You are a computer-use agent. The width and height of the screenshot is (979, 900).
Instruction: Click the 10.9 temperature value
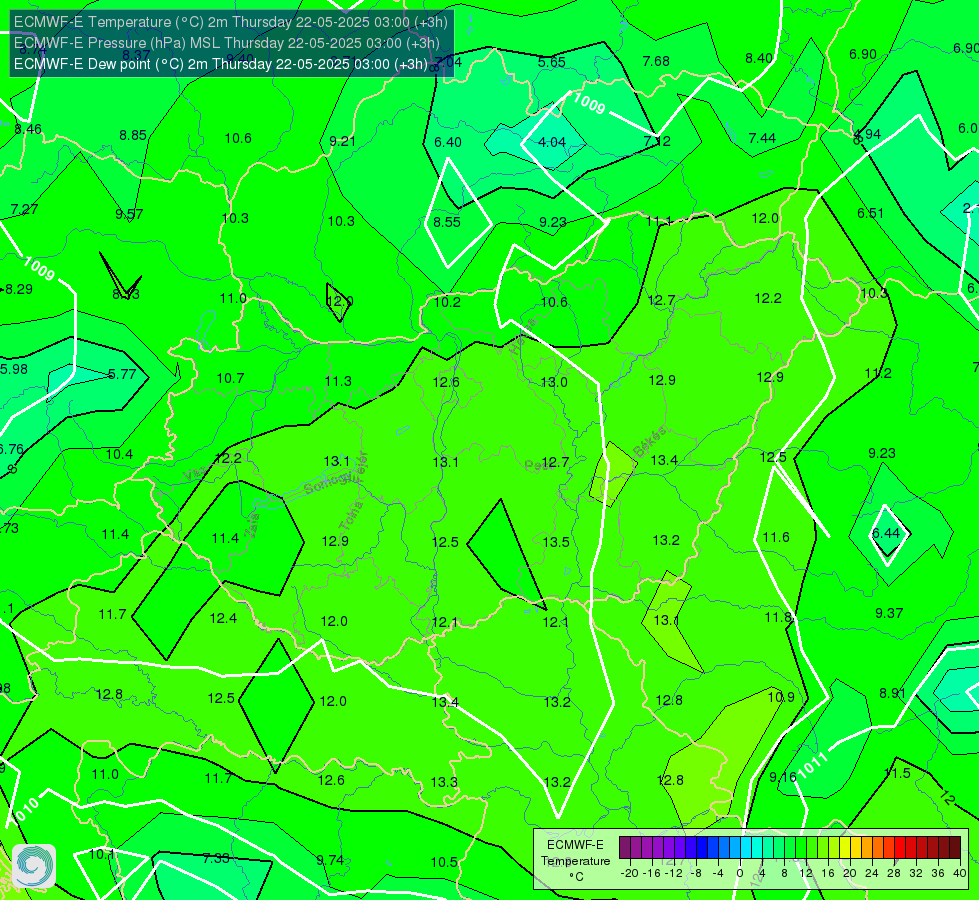coord(781,697)
